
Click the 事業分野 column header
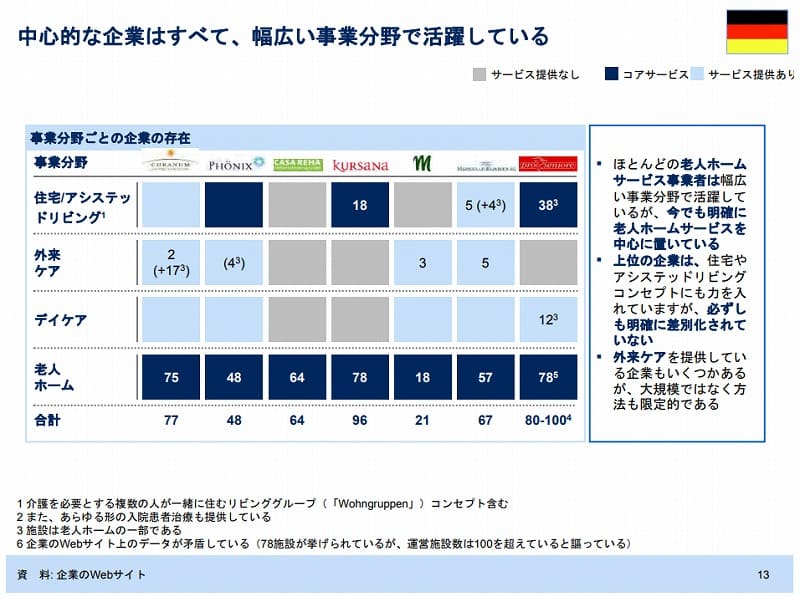[x=58, y=160]
